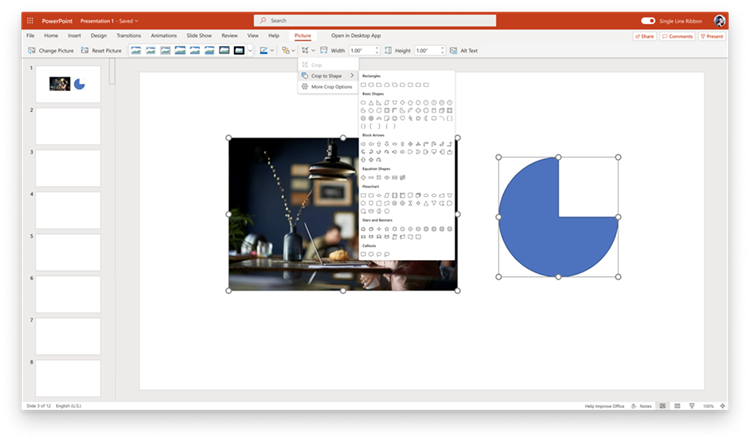Choose the first rectangular callout shape

click(363, 254)
